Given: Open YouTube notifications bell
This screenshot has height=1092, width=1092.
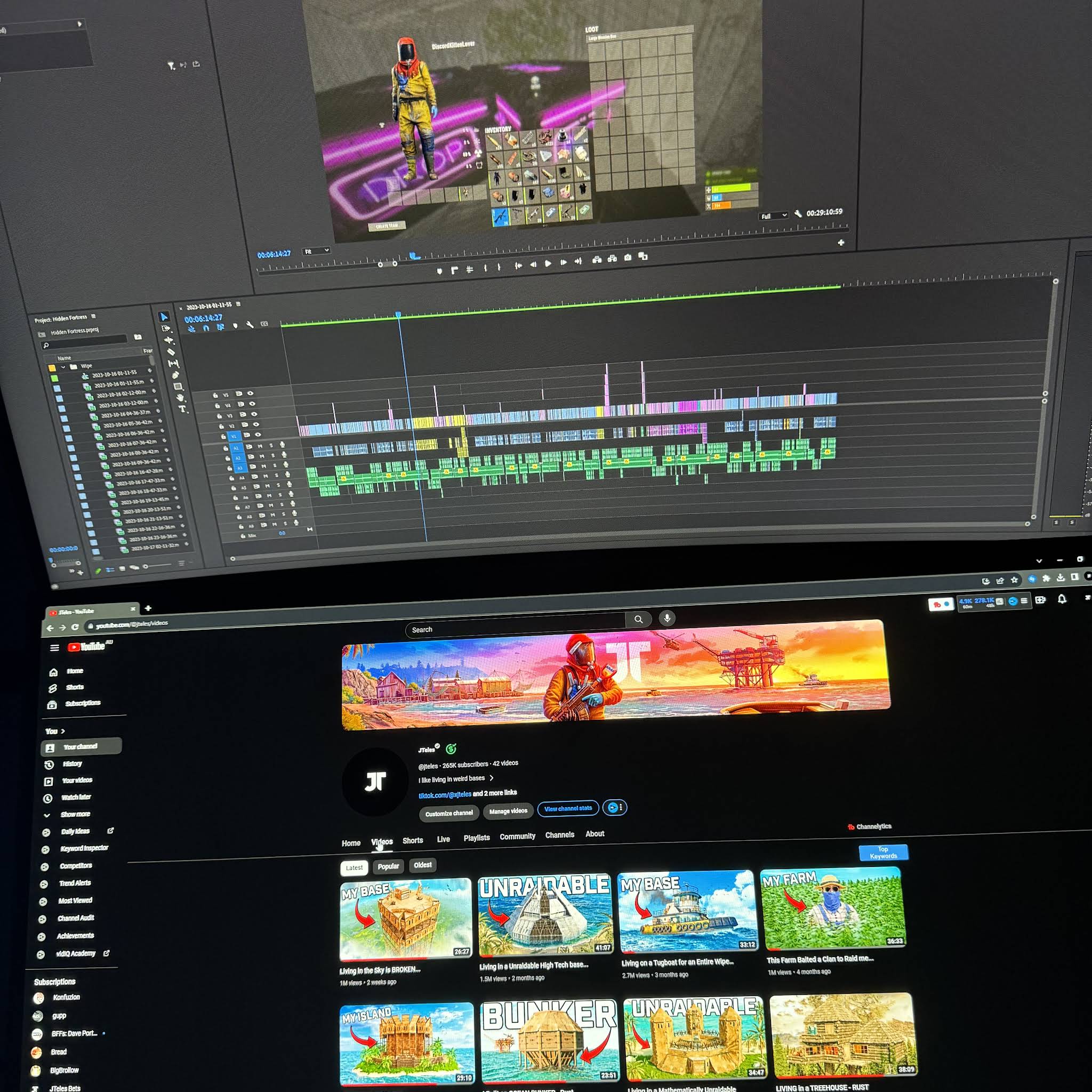Looking at the screenshot, I should click(1062, 599).
